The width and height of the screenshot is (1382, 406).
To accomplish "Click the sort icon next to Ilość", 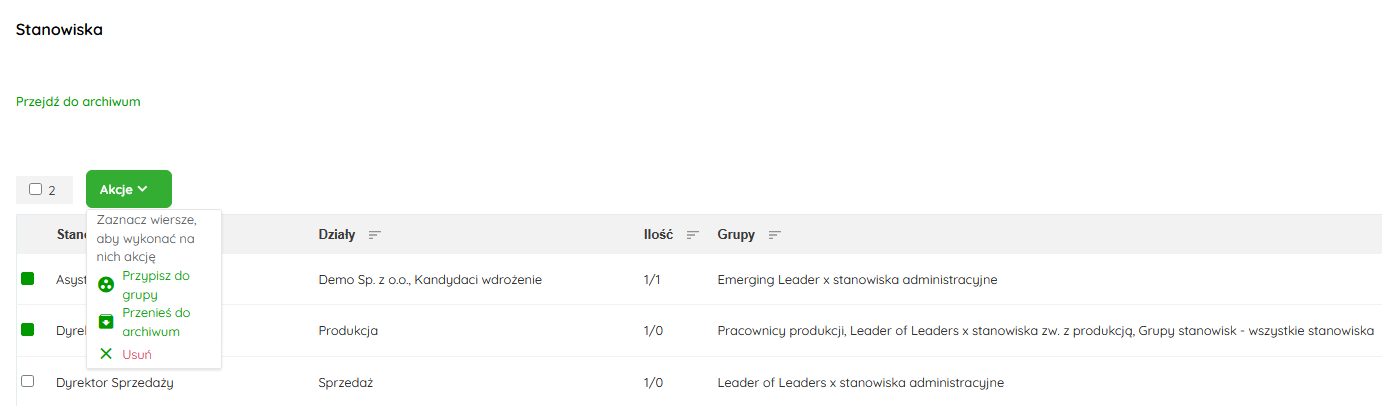I will coord(692,235).
